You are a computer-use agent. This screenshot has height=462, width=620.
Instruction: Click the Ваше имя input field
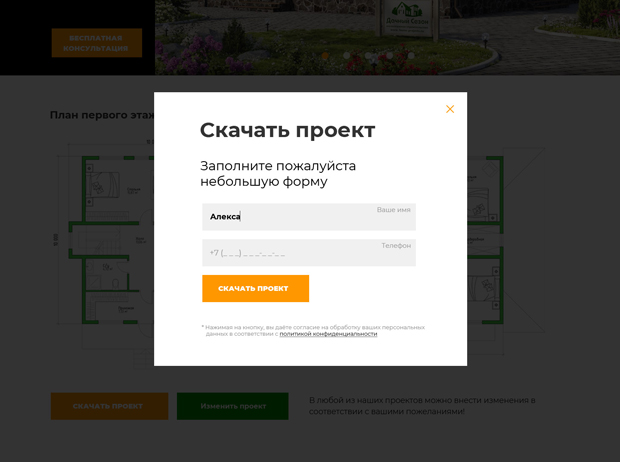(309, 217)
